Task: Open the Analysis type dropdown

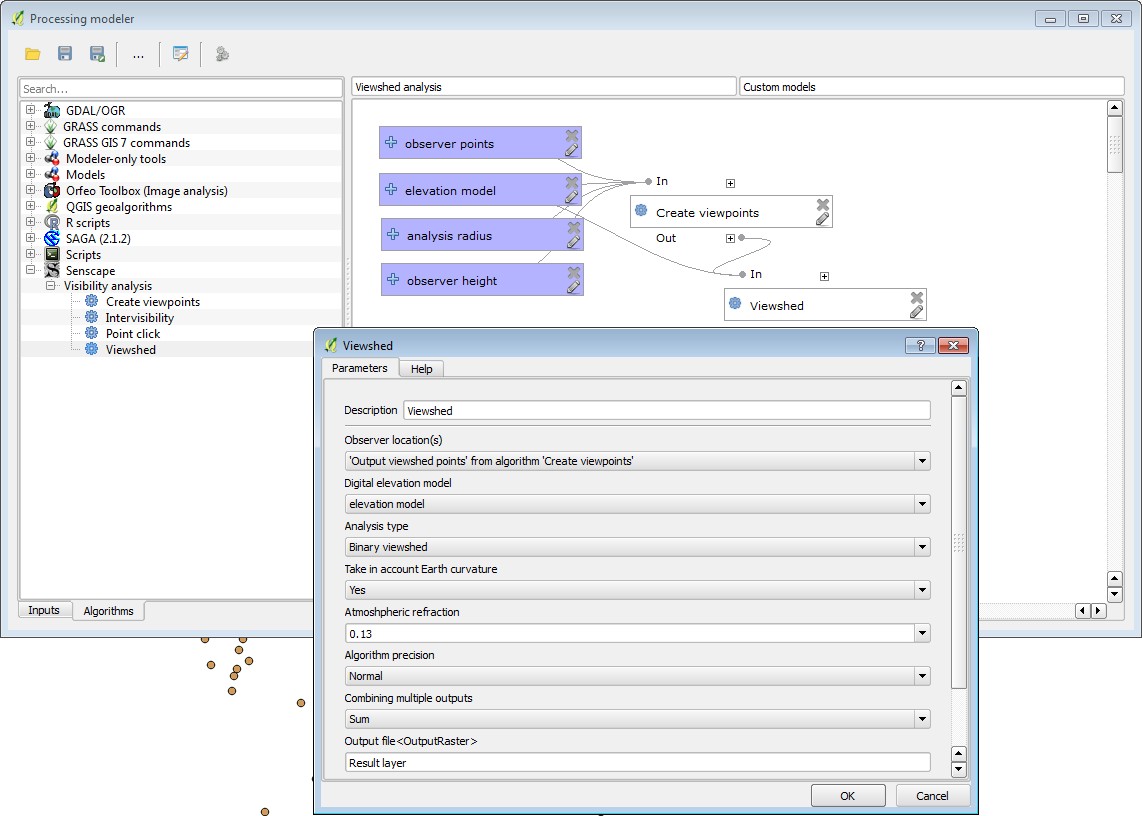Action: tap(923, 547)
